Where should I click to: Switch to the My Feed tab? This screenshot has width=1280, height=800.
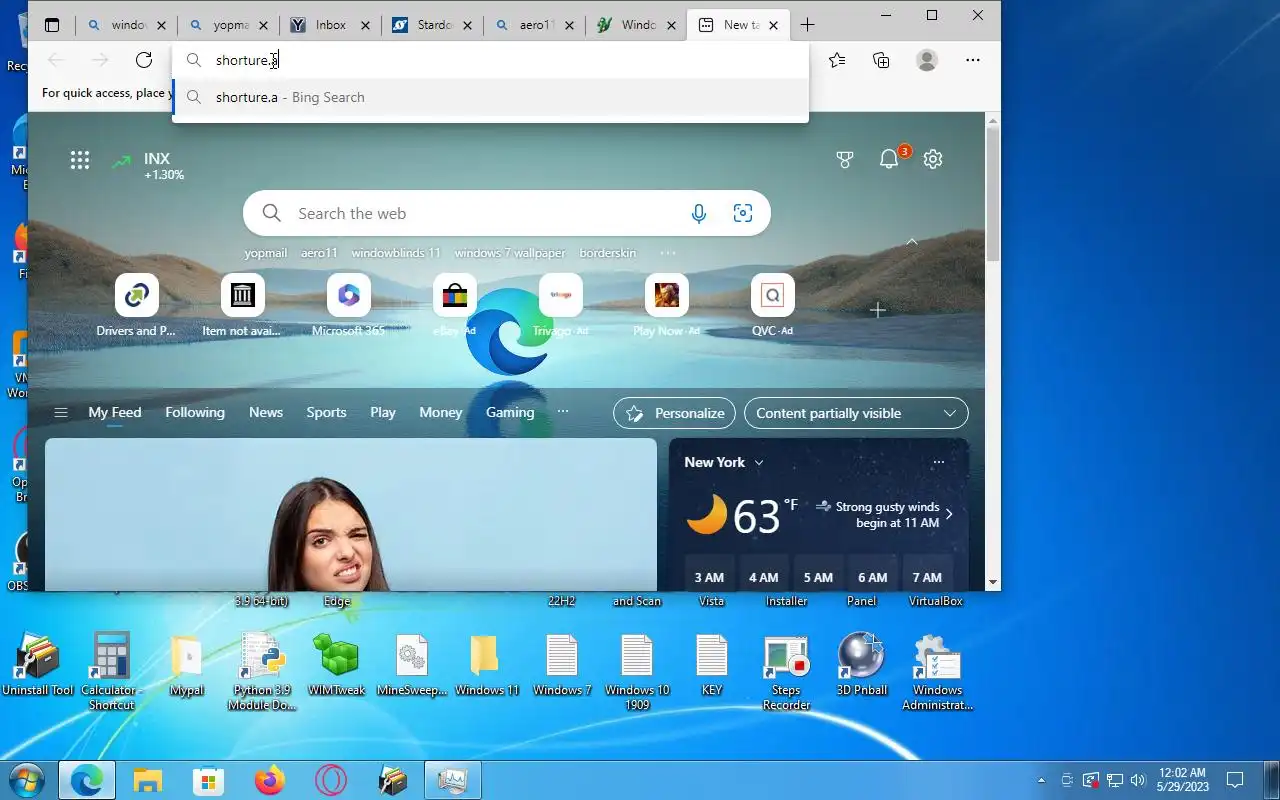115,412
